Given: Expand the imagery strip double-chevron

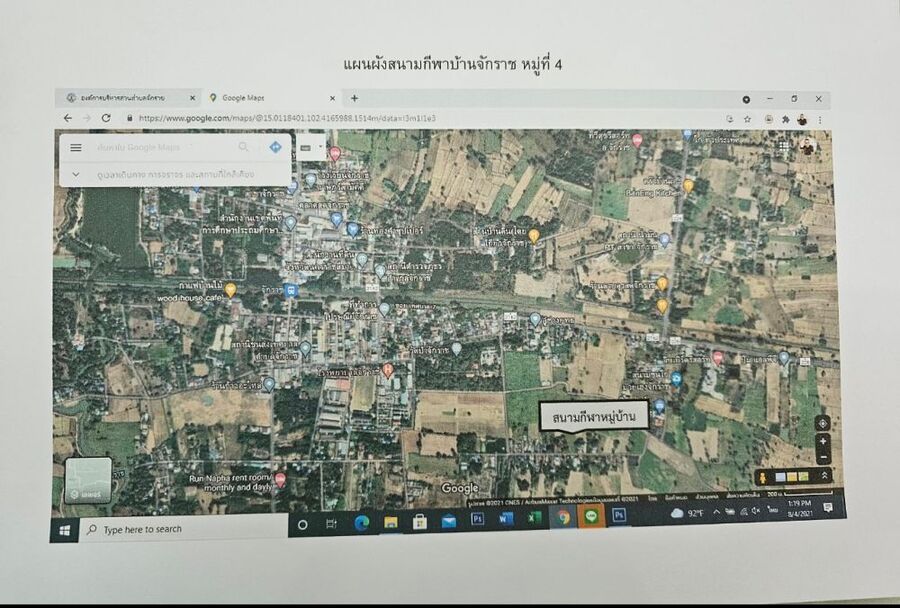Looking at the screenshot, I should [825, 477].
